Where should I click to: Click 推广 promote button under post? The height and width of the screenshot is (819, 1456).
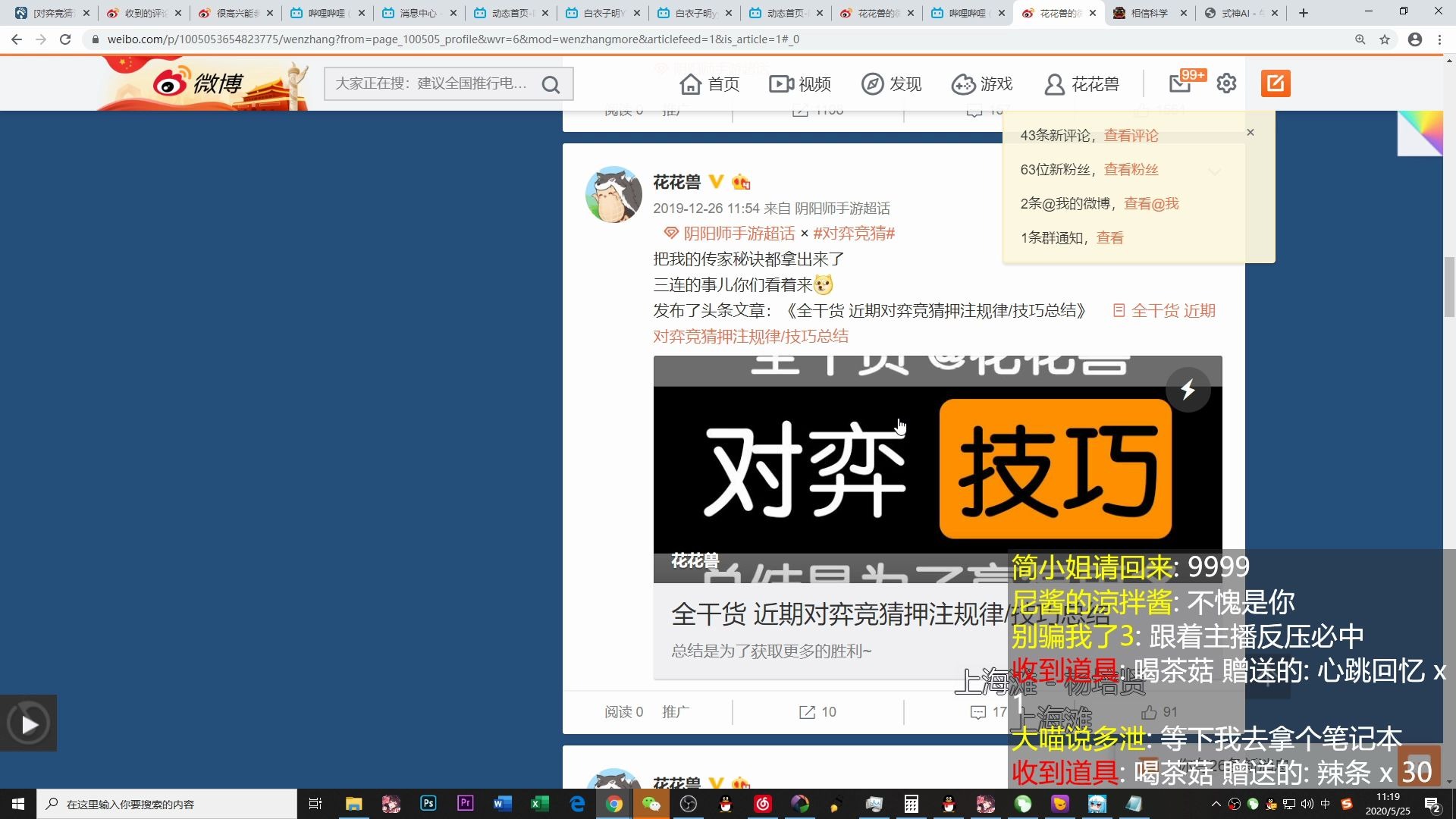point(675,712)
